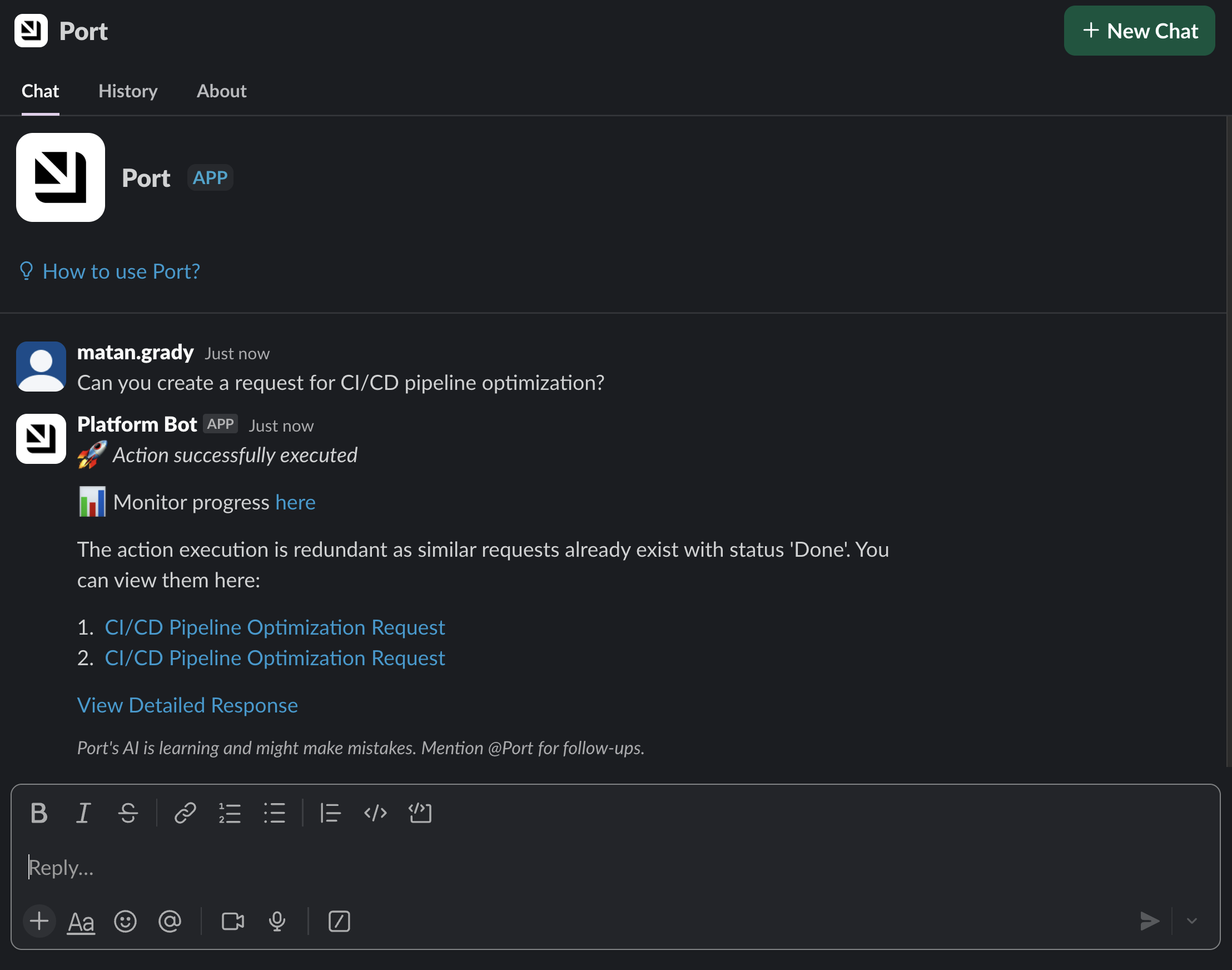Viewport: 1232px width, 970px height.
Task: Open send options dropdown arrow
Action: click(x=1191, y=921)
